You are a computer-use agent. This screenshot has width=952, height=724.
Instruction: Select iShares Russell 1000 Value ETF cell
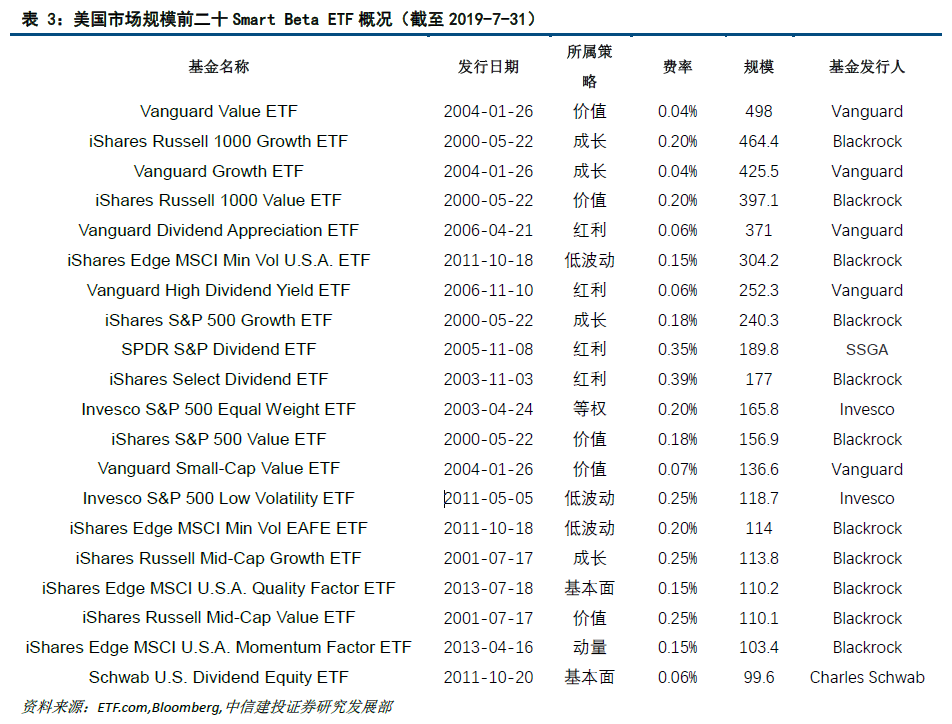[219, 200]
